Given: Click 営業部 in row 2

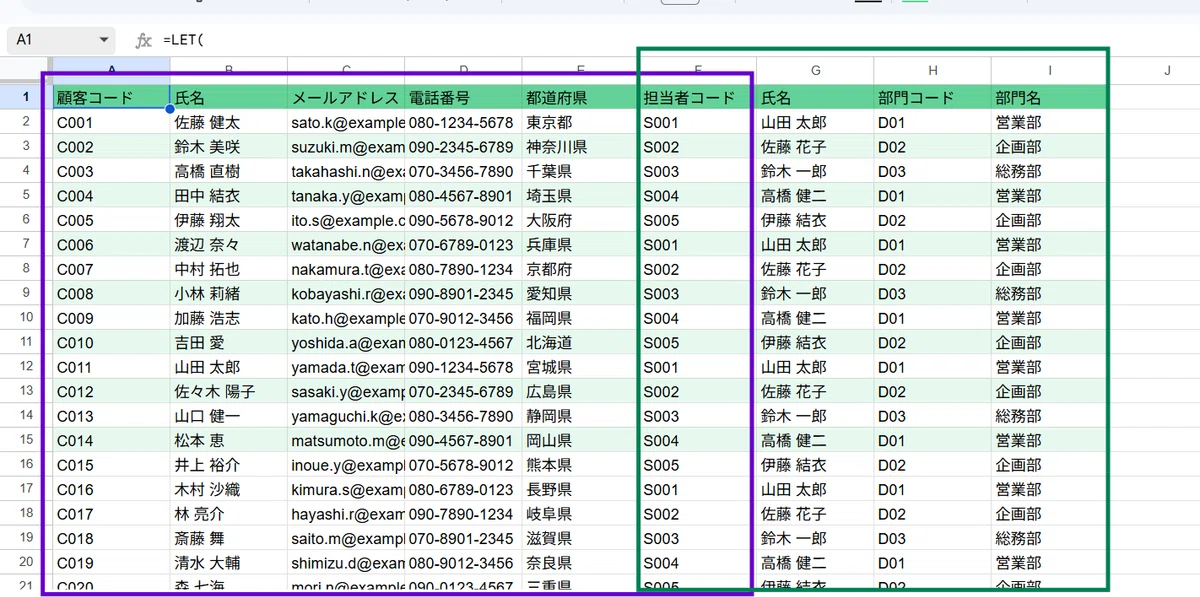Looking at the screenshot, I should click(1049, 123).
